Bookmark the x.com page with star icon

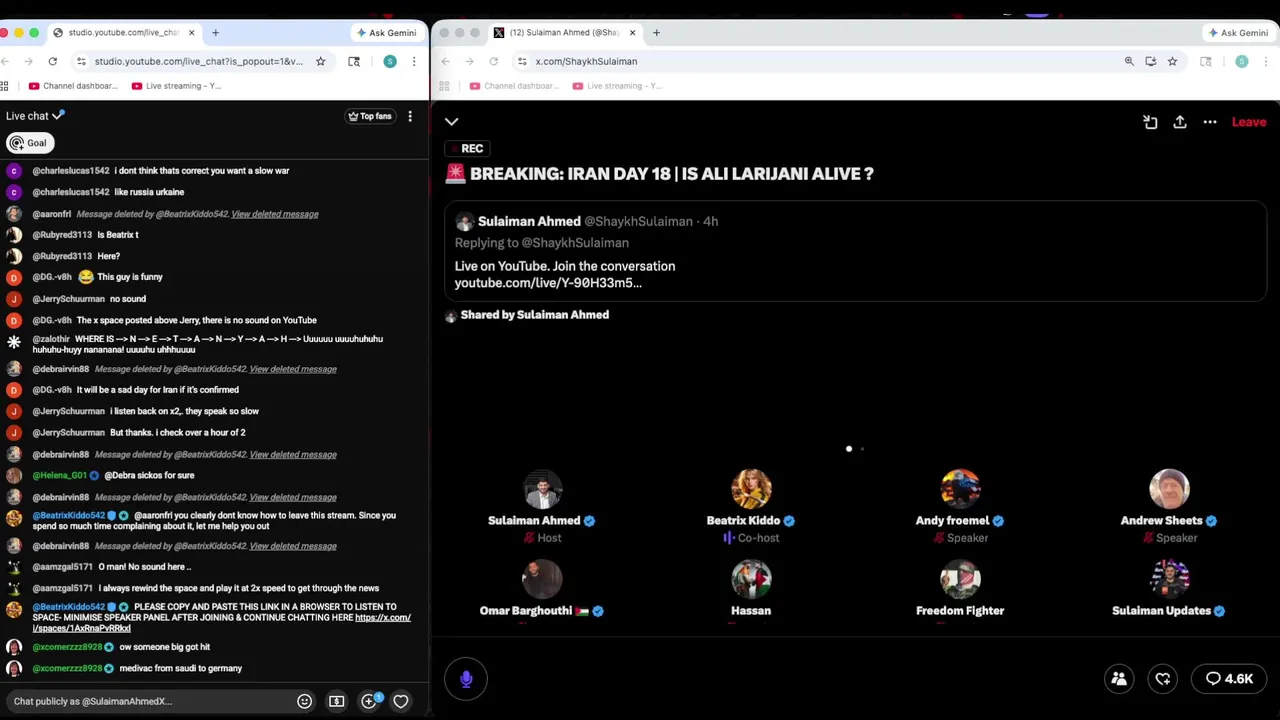point(1172,61)
